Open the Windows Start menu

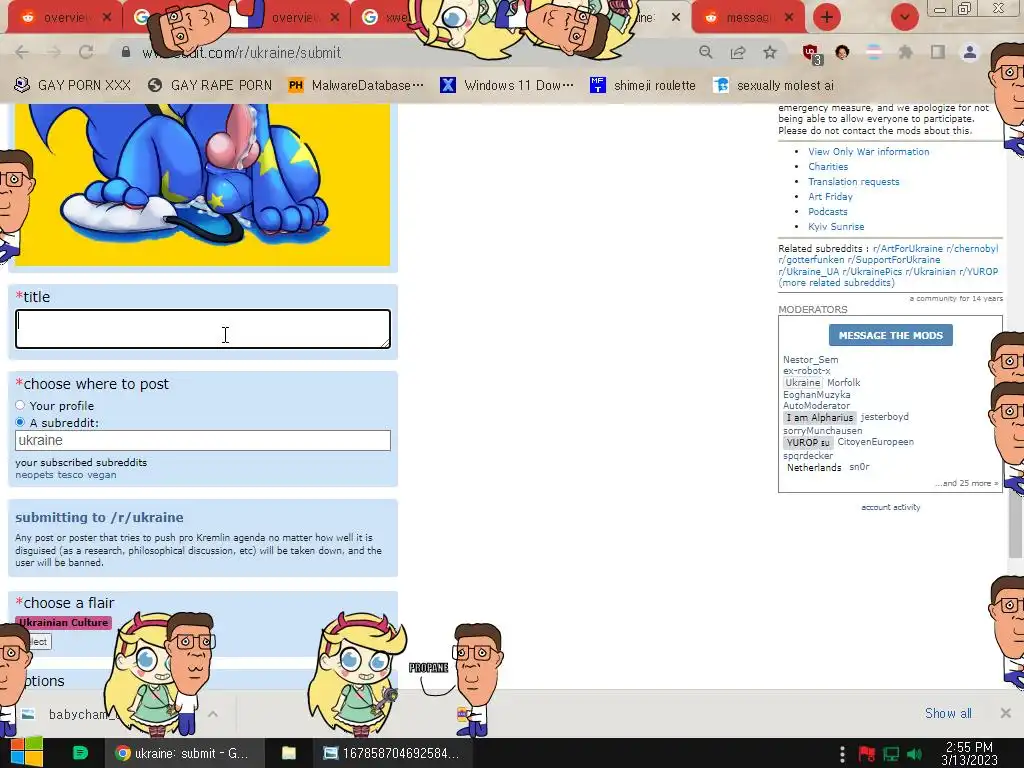pos(26,753)
